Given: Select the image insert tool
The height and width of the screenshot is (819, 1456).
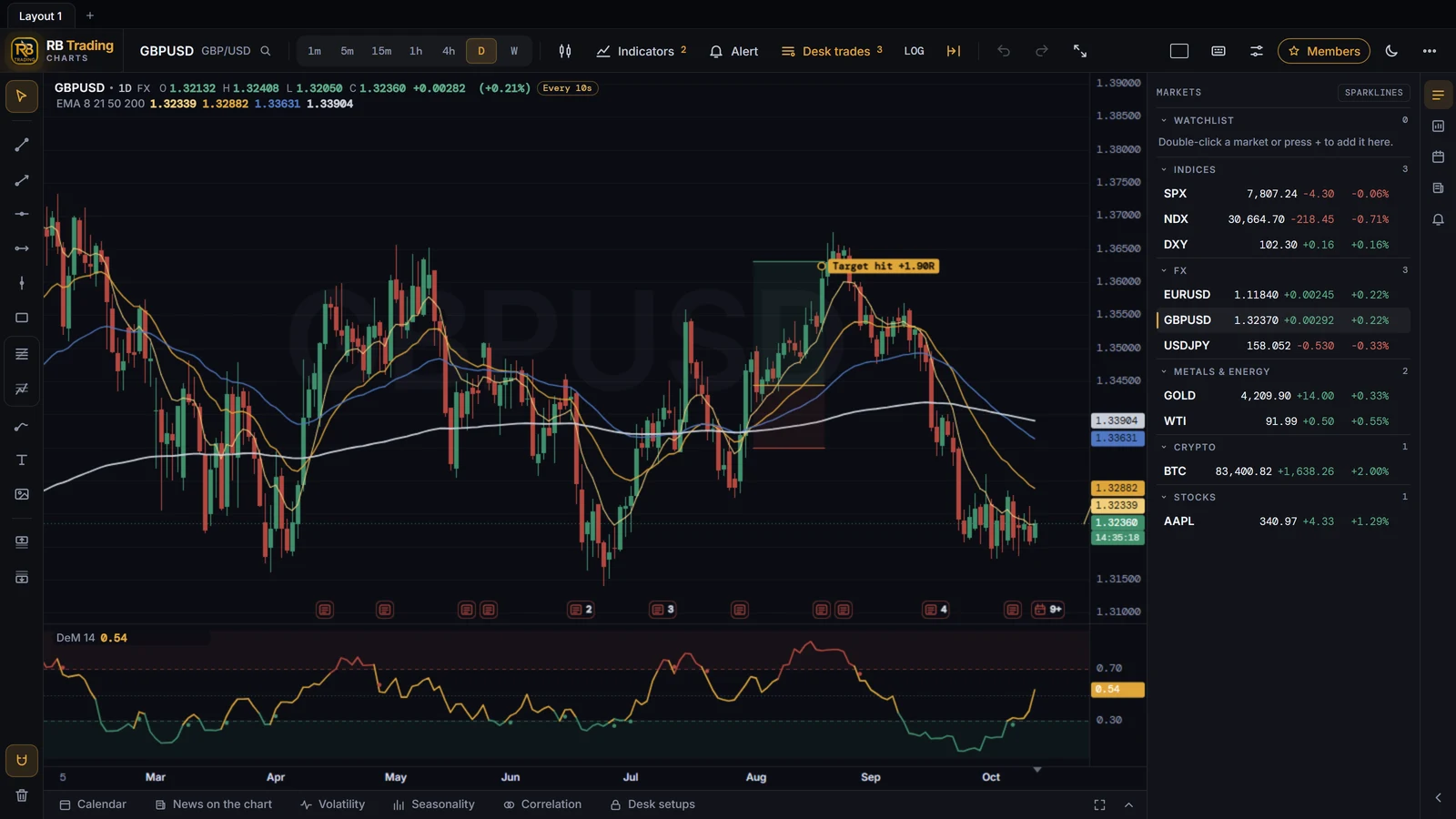Looking at the screenshot, I should (22, 494).
